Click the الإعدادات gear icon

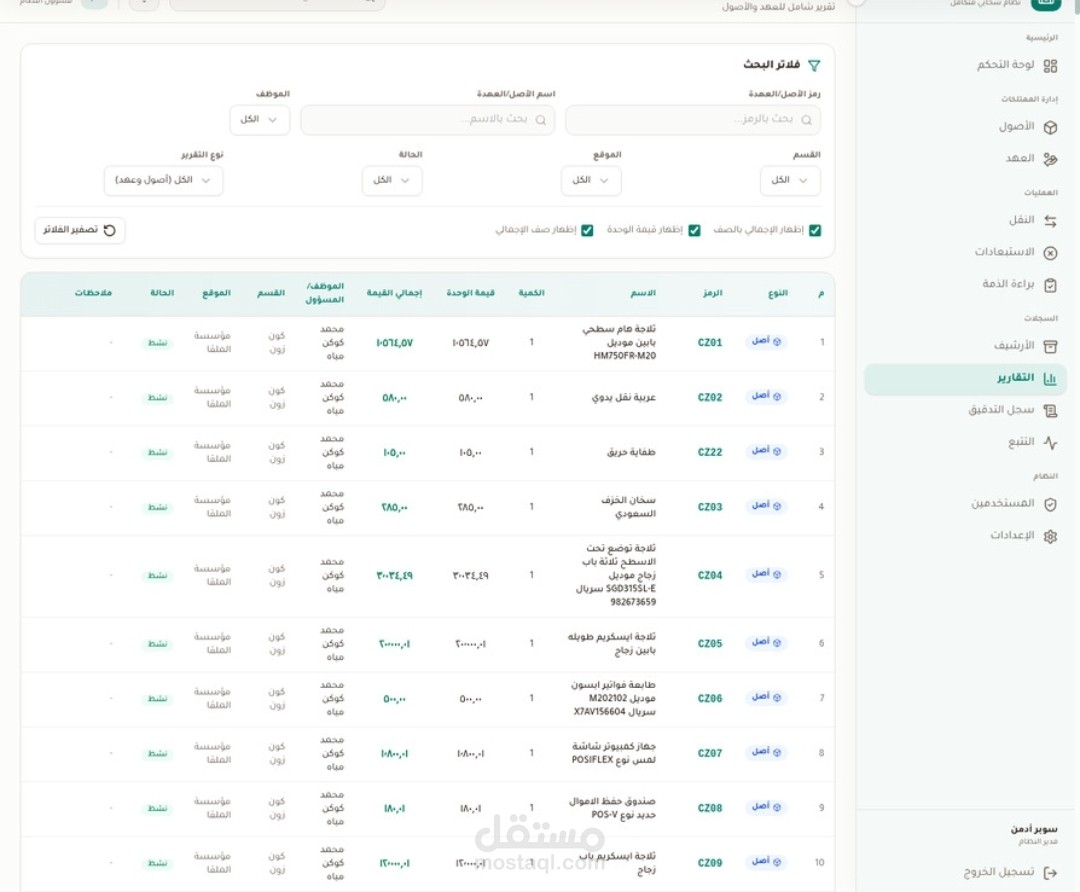pos(1050,536)
